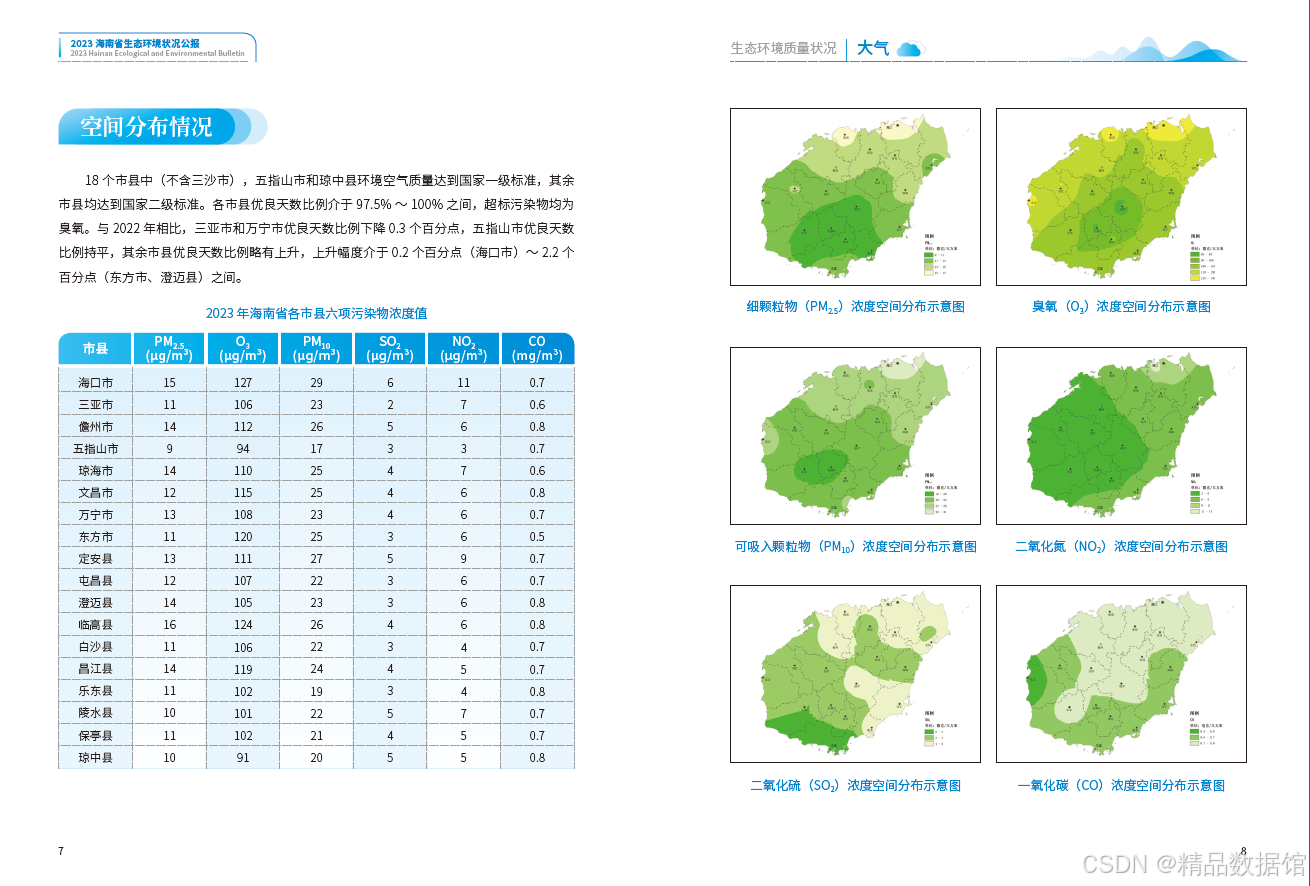The width and height of the screenshot is (1310, 886).
Task: Click the 市县 column header
Action: coord(95,349)
